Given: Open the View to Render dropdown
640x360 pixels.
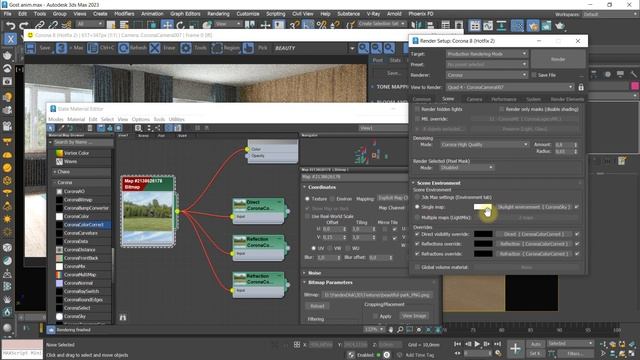Looking at the screenshot, I should 509,87.
